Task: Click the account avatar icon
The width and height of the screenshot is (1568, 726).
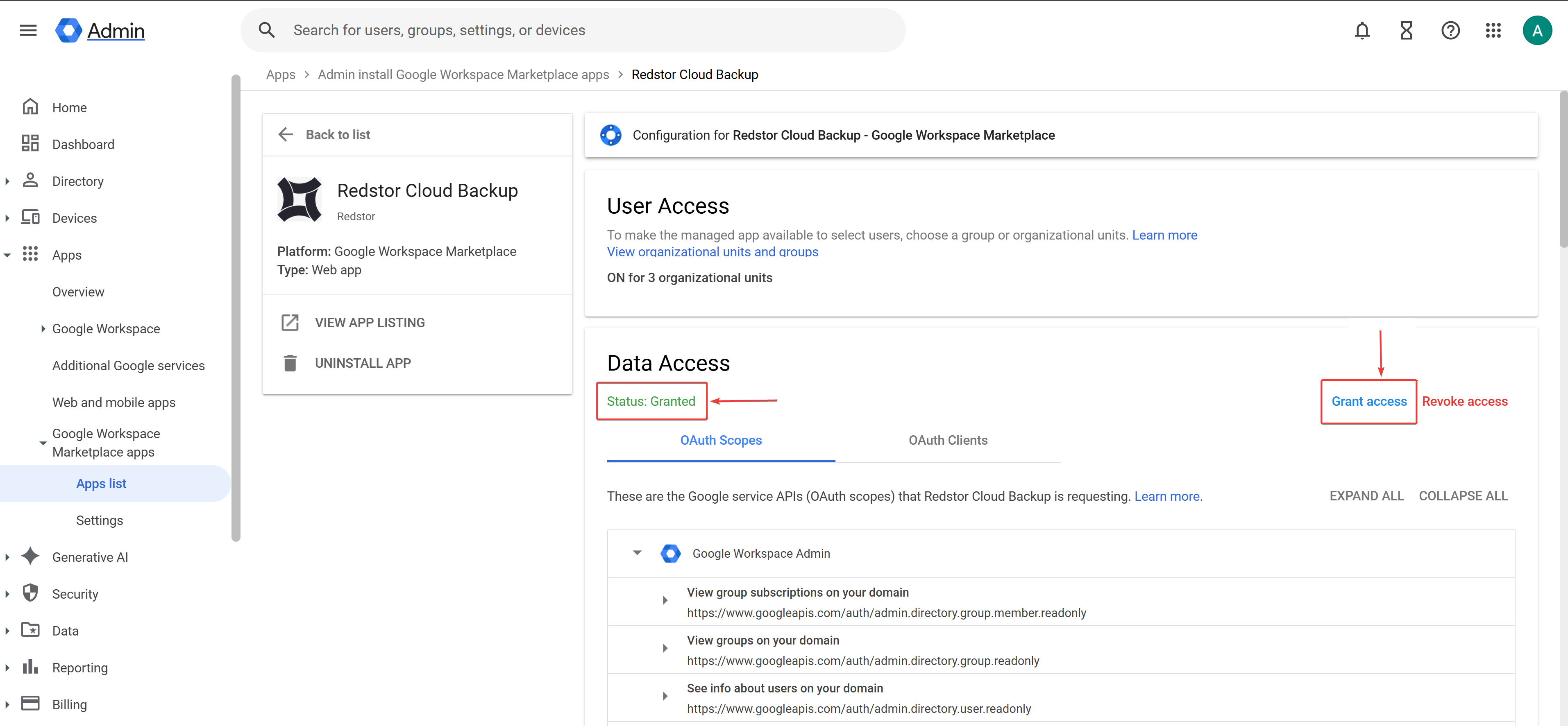Action: tap(1537, 30)
